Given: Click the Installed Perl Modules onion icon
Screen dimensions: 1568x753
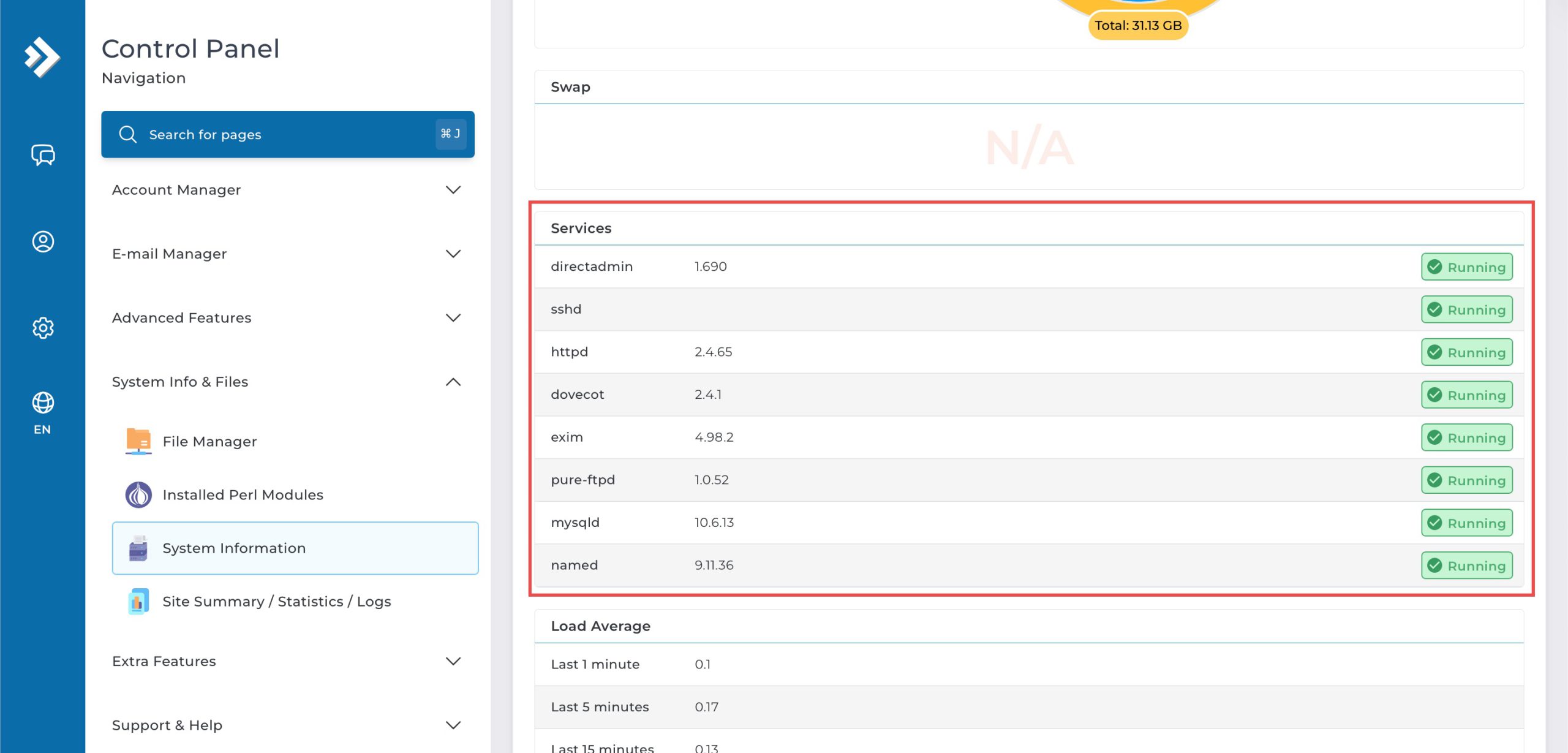Looking at the screenshot, I should click(138, 494).
